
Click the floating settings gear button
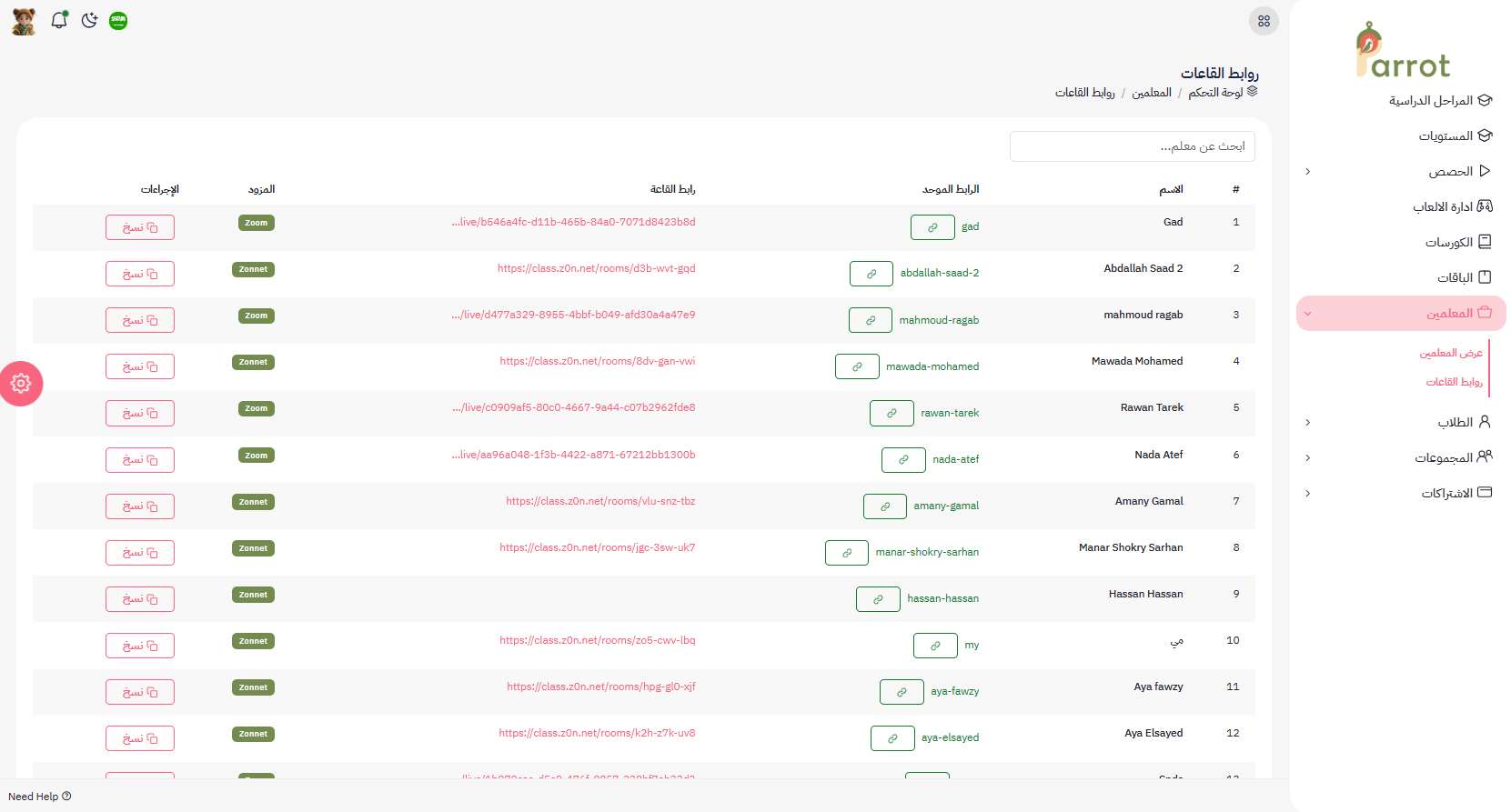[x=21, y=384]
